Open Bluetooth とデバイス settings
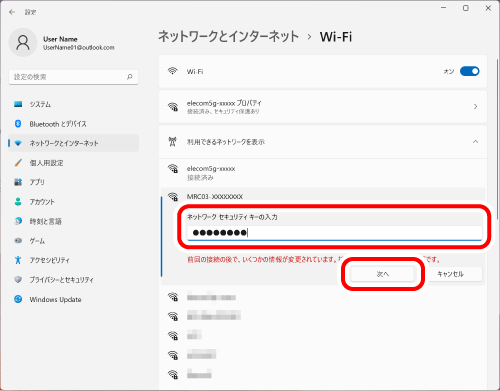 point(73,124)
